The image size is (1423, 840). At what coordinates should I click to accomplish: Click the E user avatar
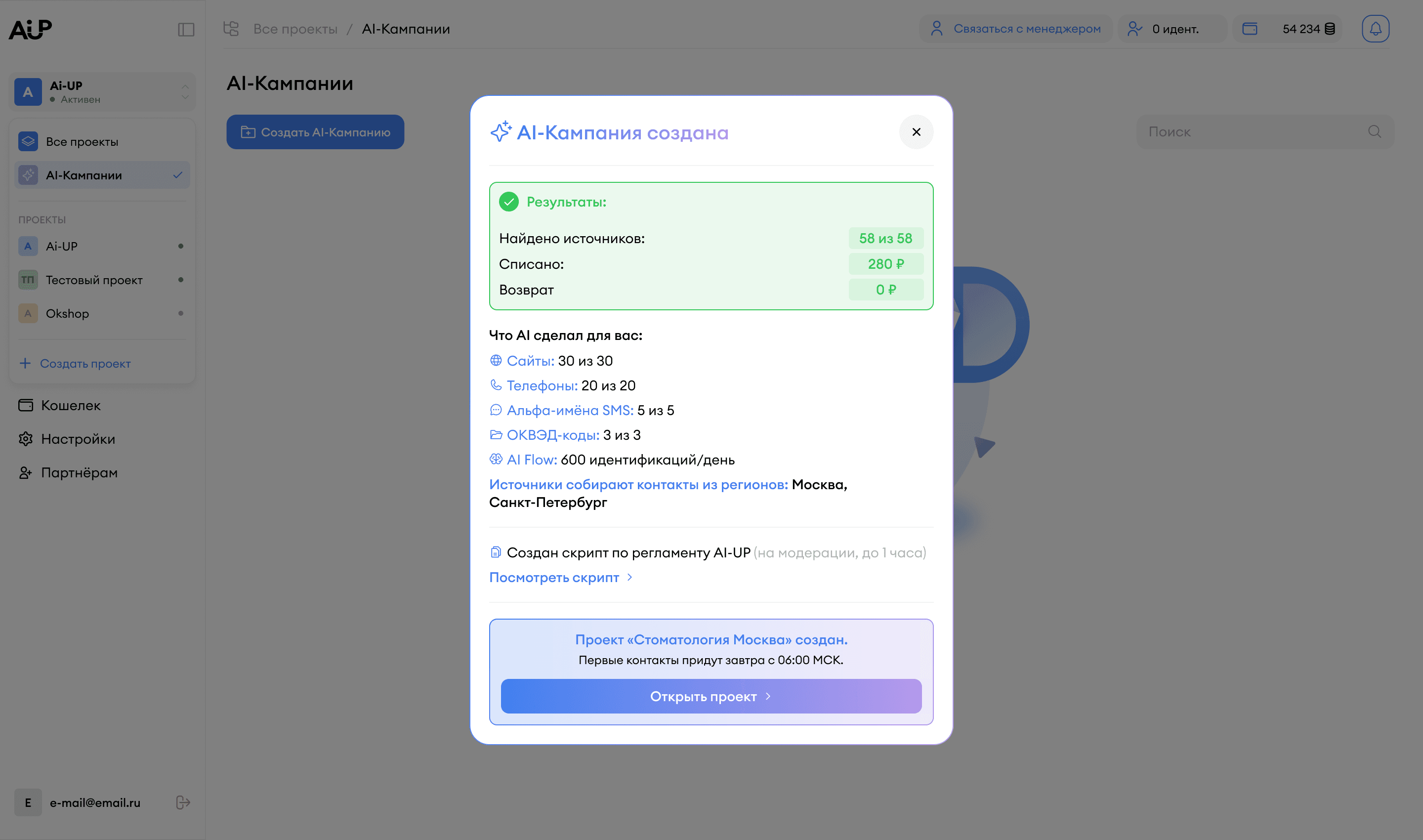click(x=28, y=802)
